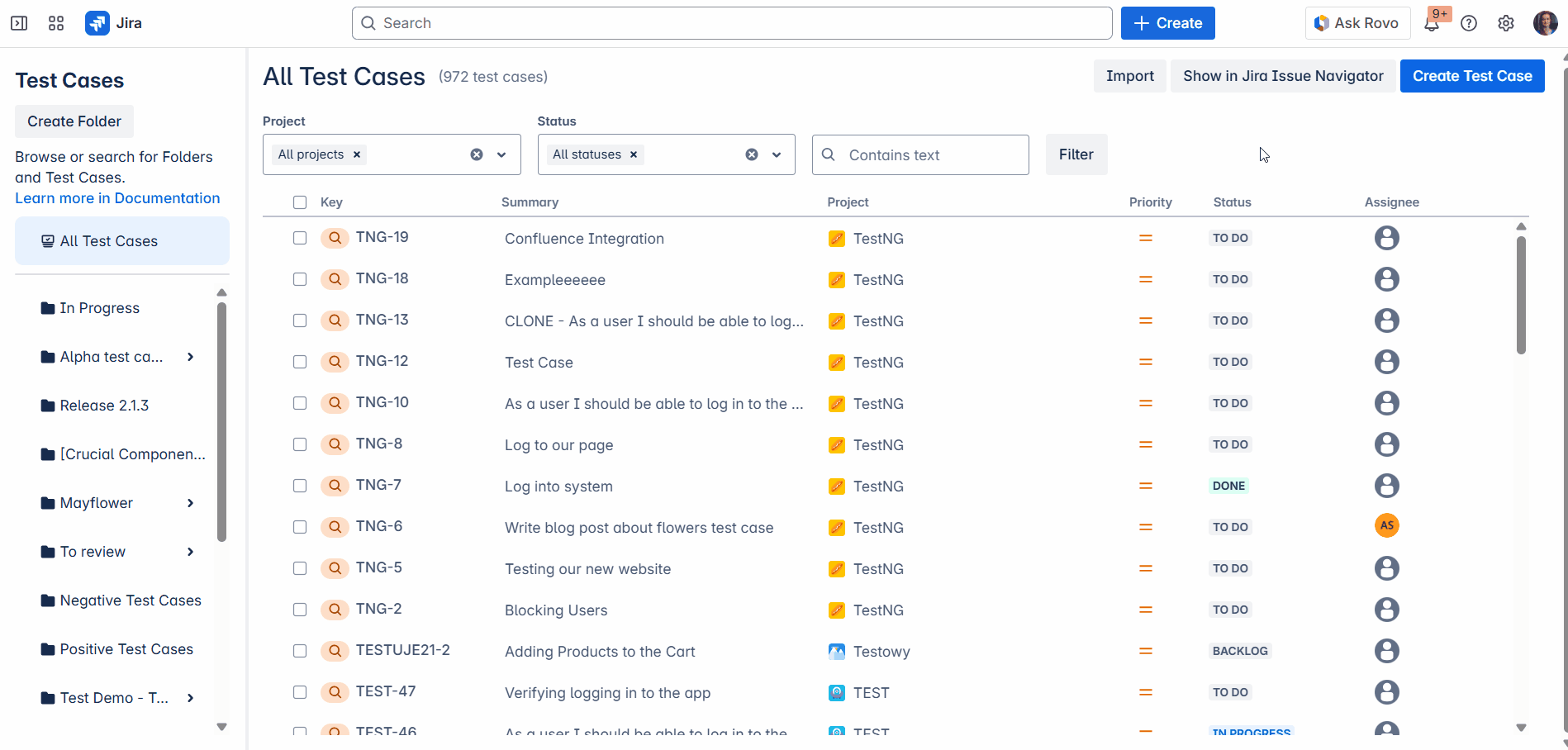Click the Contains text input field
Viewport: 1568px width, 750px height.
tap(920, 155)
